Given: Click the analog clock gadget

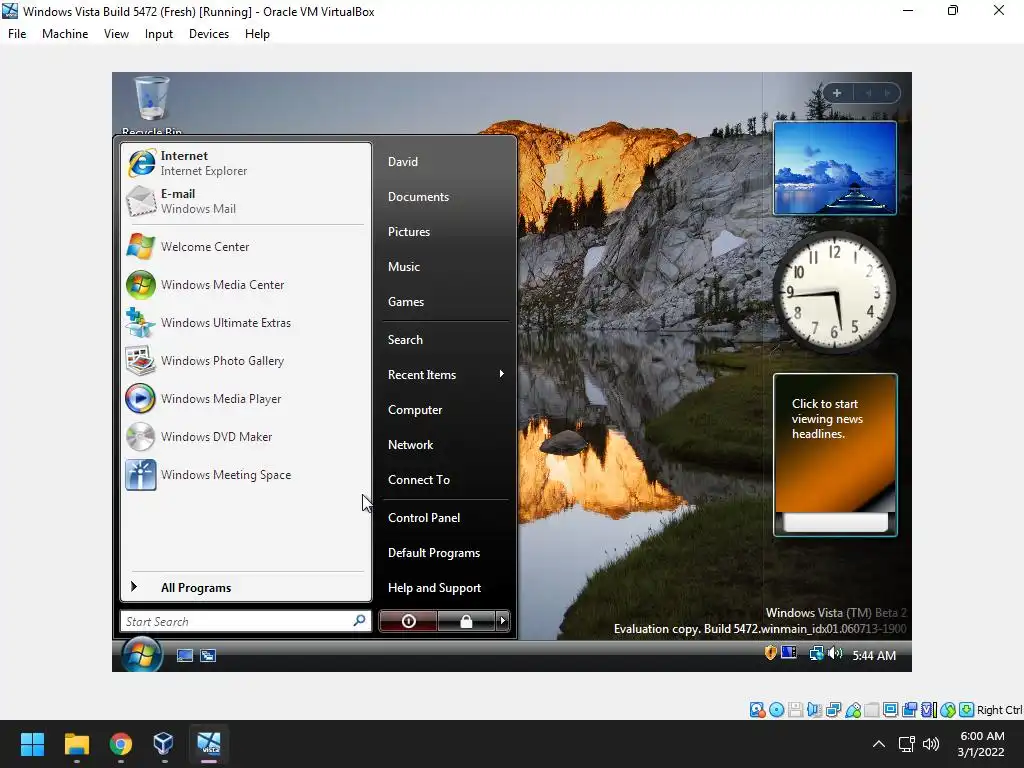Looking at the screenshot, I should point(834,293).
